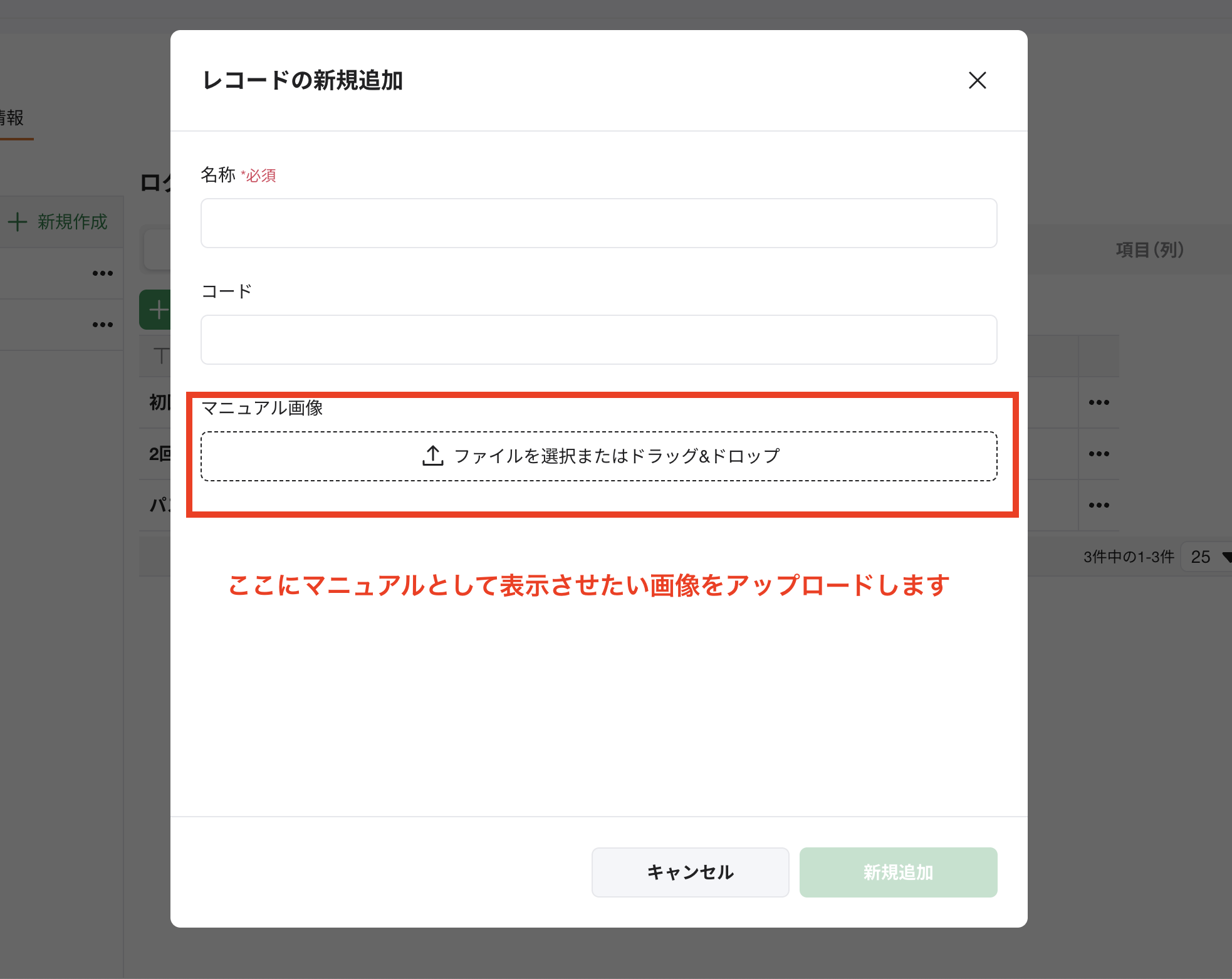Image resolution: width=1232 pixels, height=979 pixels.
Task: Click the キャンセル button
Action: (690, 872)
